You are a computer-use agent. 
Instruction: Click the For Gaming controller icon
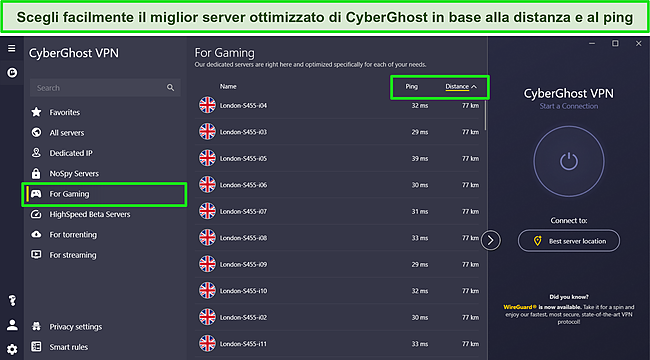pyautogui.click(x=36, y=194)
